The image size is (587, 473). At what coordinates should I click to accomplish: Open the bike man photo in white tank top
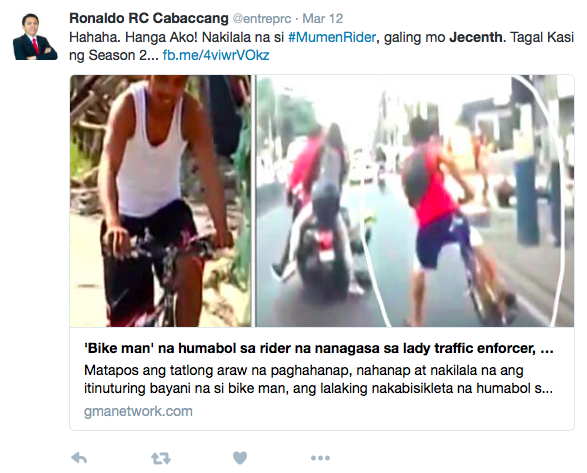[x=160, y=201]
